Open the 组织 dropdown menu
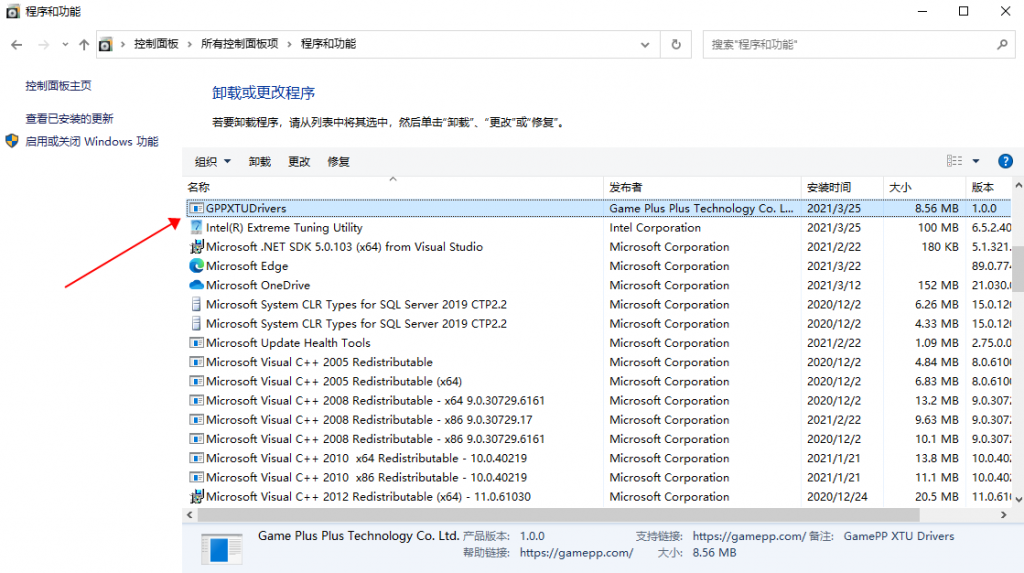The image size is (1024, 573). click(213, 161)
